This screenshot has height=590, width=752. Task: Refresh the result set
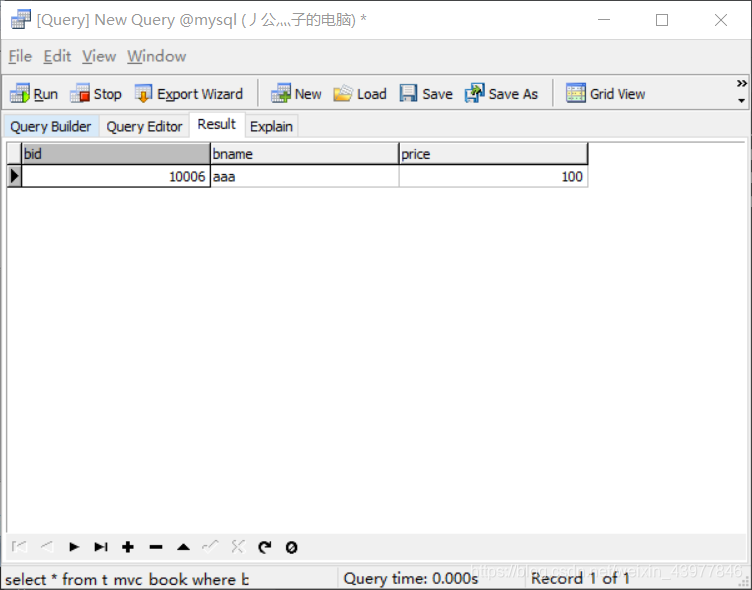click(265, 547)
